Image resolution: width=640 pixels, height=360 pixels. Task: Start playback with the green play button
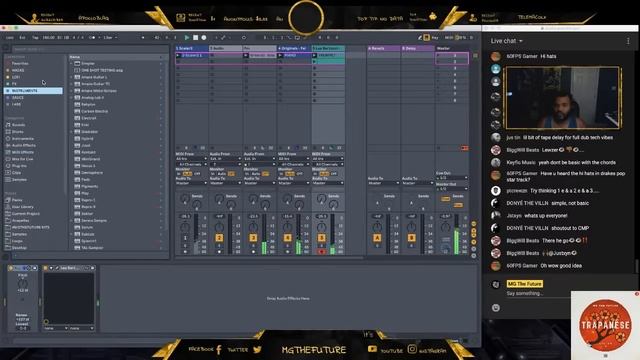point(187,38)
